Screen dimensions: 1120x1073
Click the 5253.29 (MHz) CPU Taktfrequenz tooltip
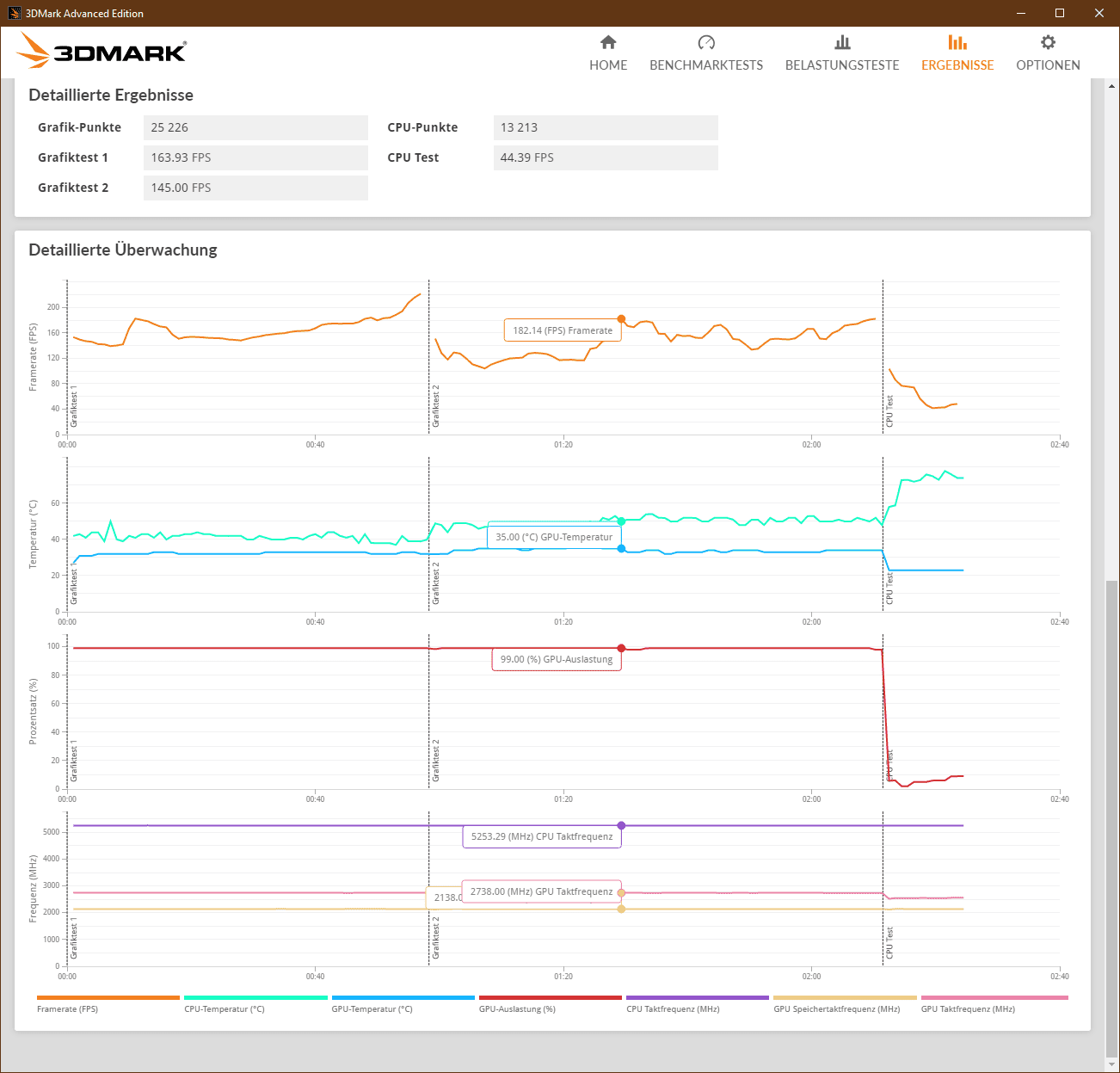click(542, 836)
